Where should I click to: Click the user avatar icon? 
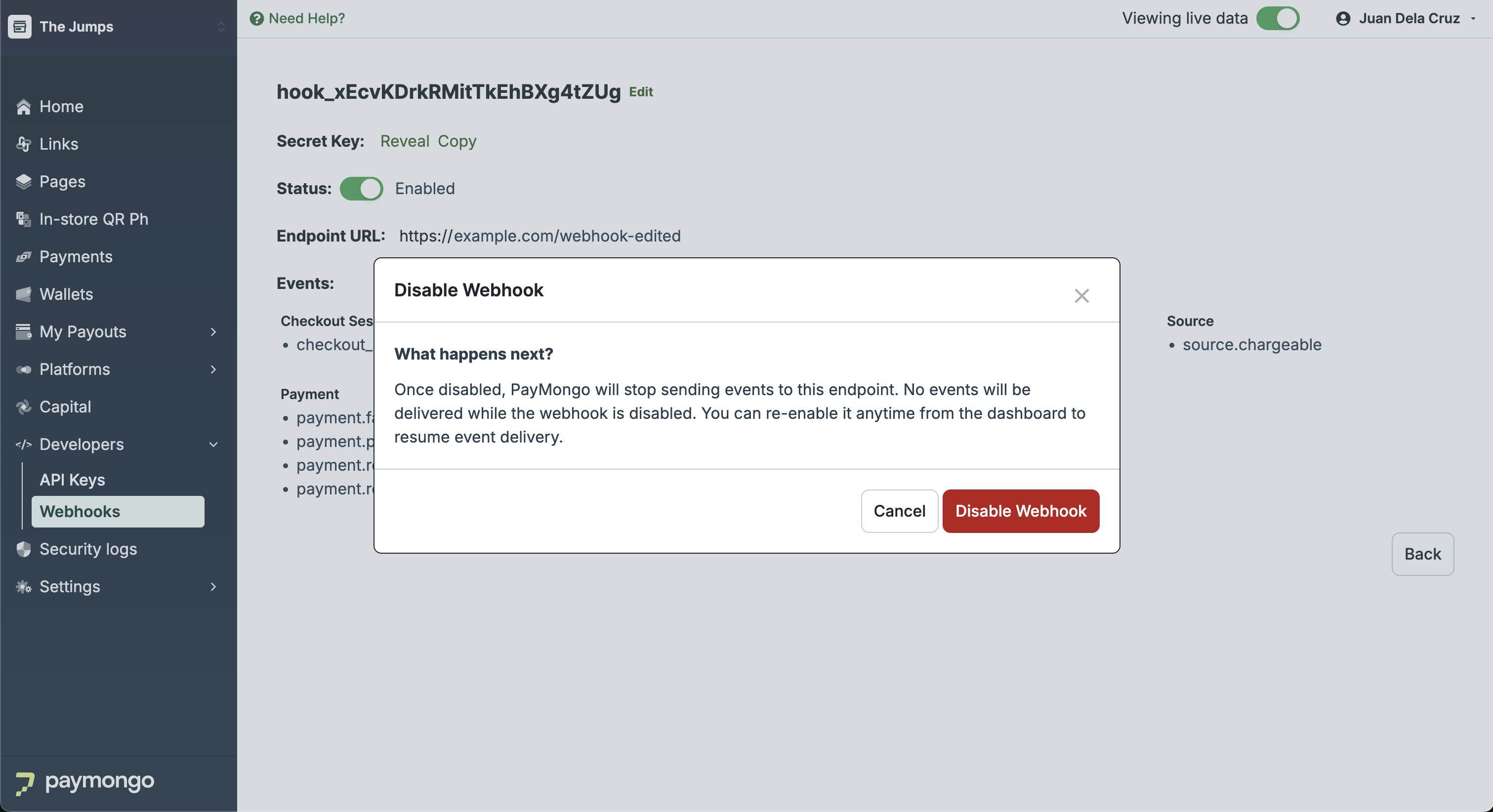pos(1343,19)
